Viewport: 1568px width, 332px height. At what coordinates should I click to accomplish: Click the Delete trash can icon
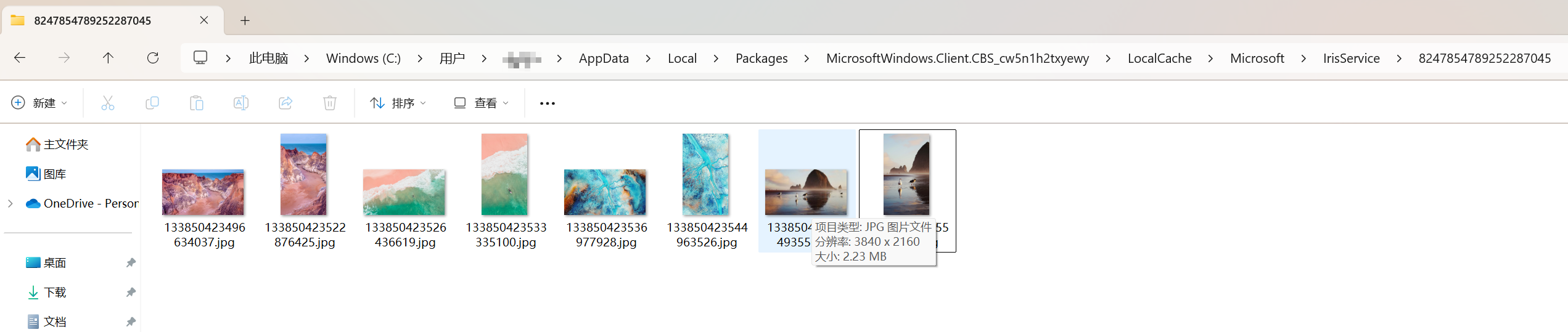point(330,103)
